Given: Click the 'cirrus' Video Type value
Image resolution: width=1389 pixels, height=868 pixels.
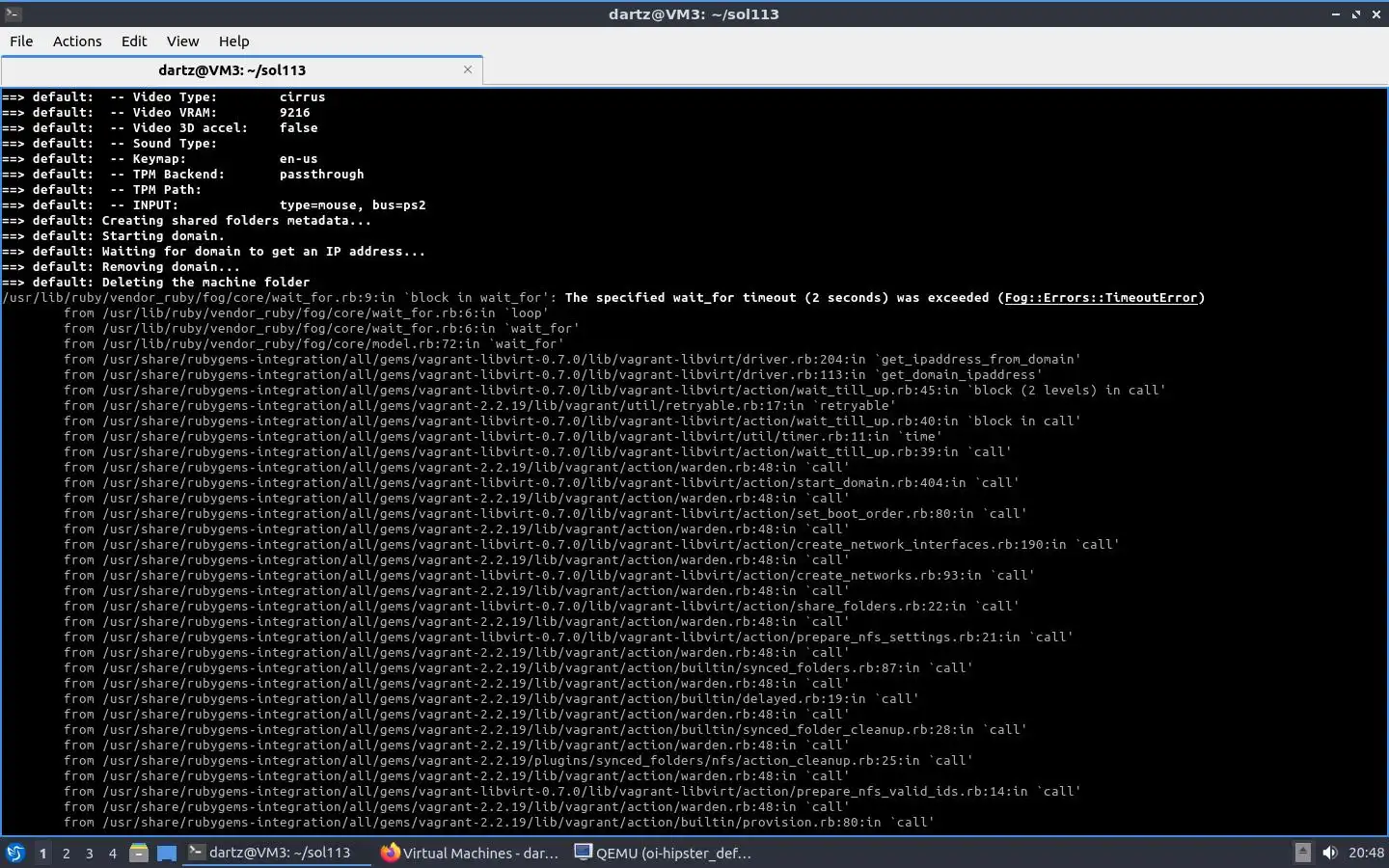Looking at the screenshot, I should [302, 97].
